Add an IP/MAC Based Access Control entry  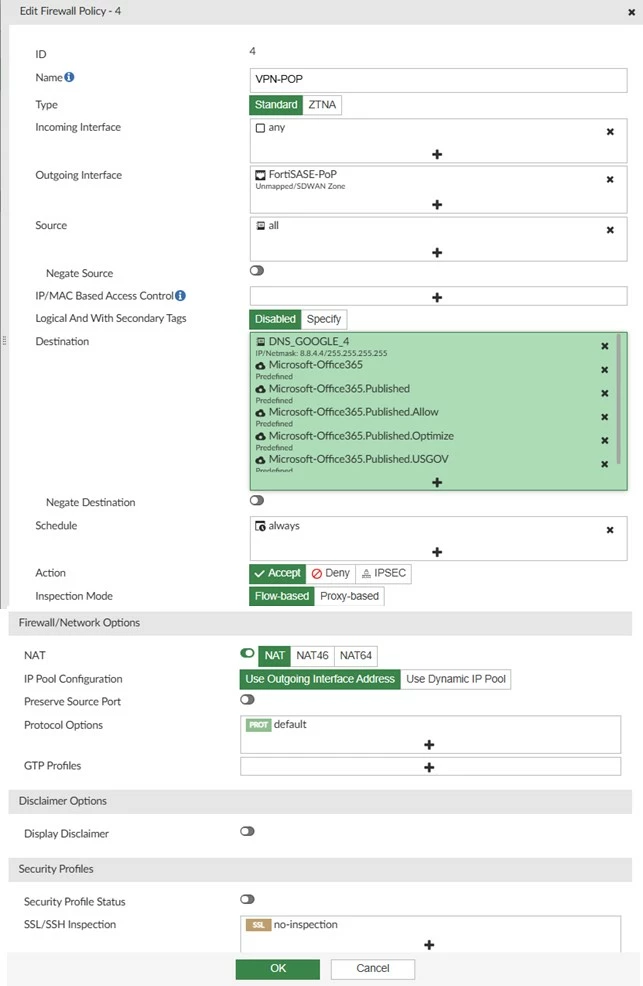pos(437,297)
